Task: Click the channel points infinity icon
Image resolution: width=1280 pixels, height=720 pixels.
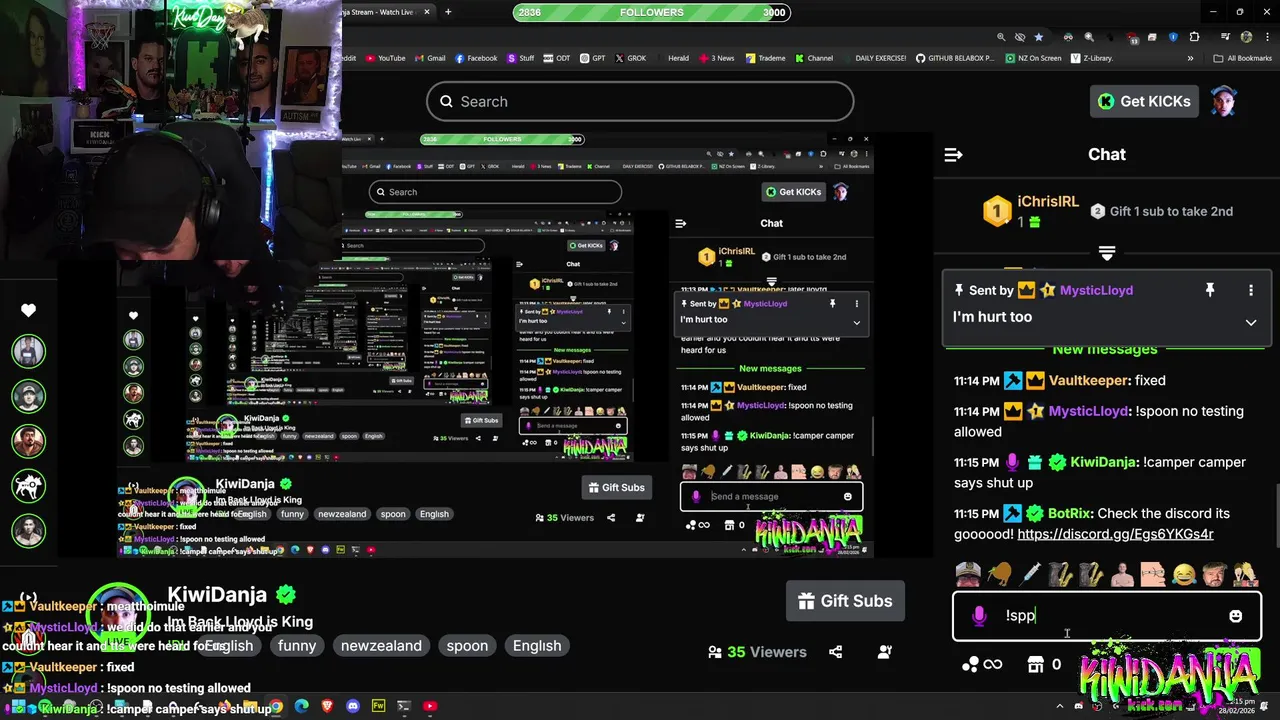Action: [982, 664]
